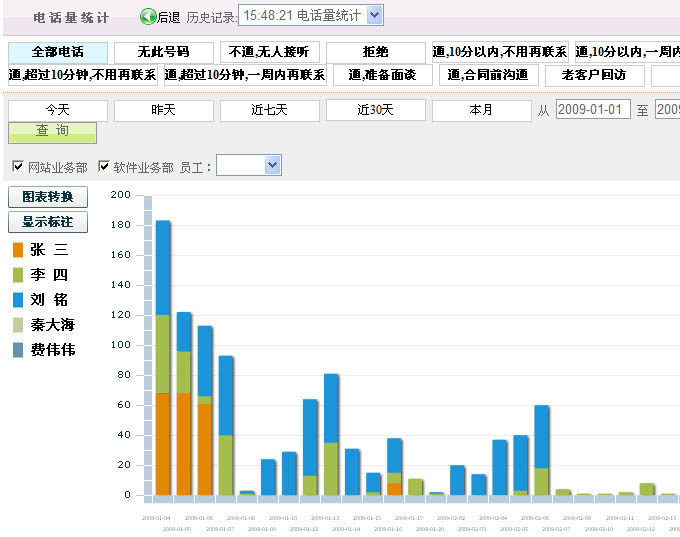Viewport: 680px width, 537px height.
Task: Select the 无此号码 filter tab
Action: 163,52
